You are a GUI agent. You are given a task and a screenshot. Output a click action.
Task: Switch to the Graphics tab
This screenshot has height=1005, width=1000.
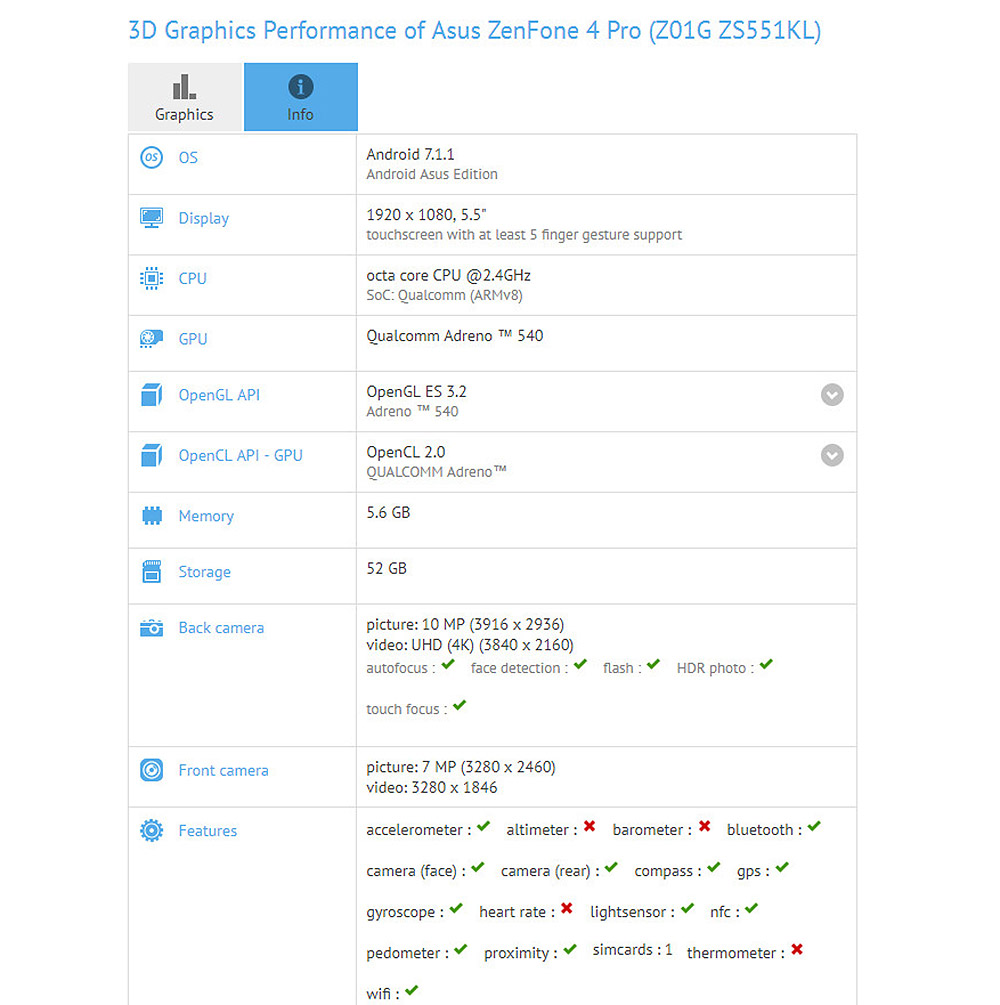184,97
